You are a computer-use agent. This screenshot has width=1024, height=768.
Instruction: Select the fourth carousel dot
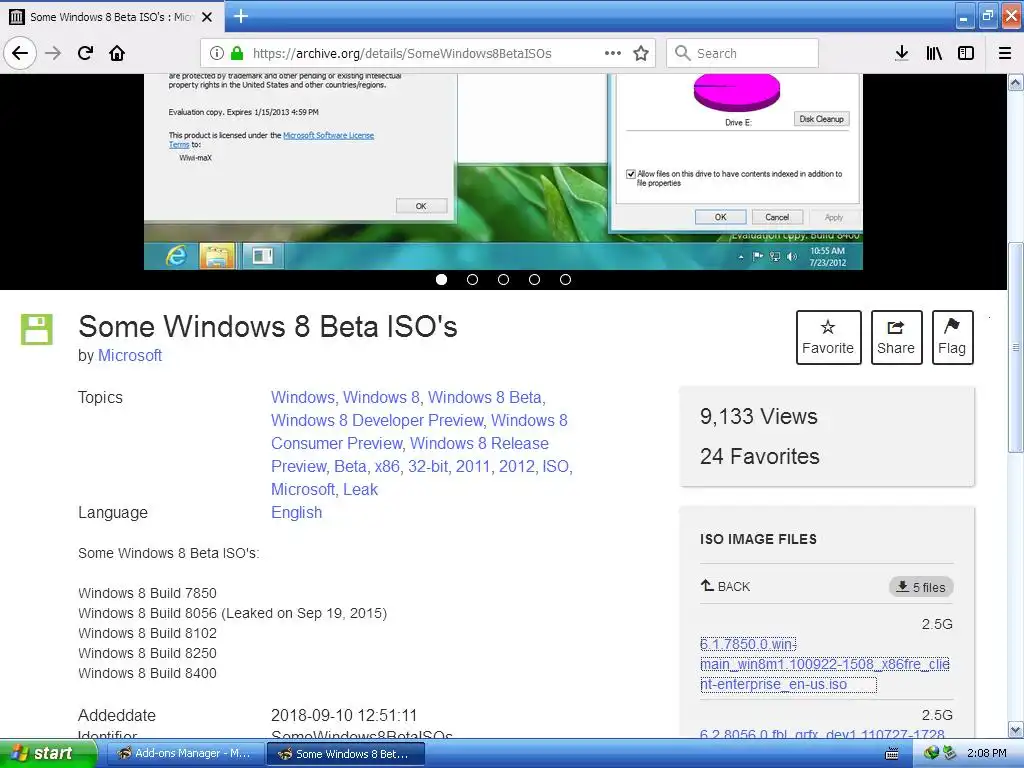[534, 280]
